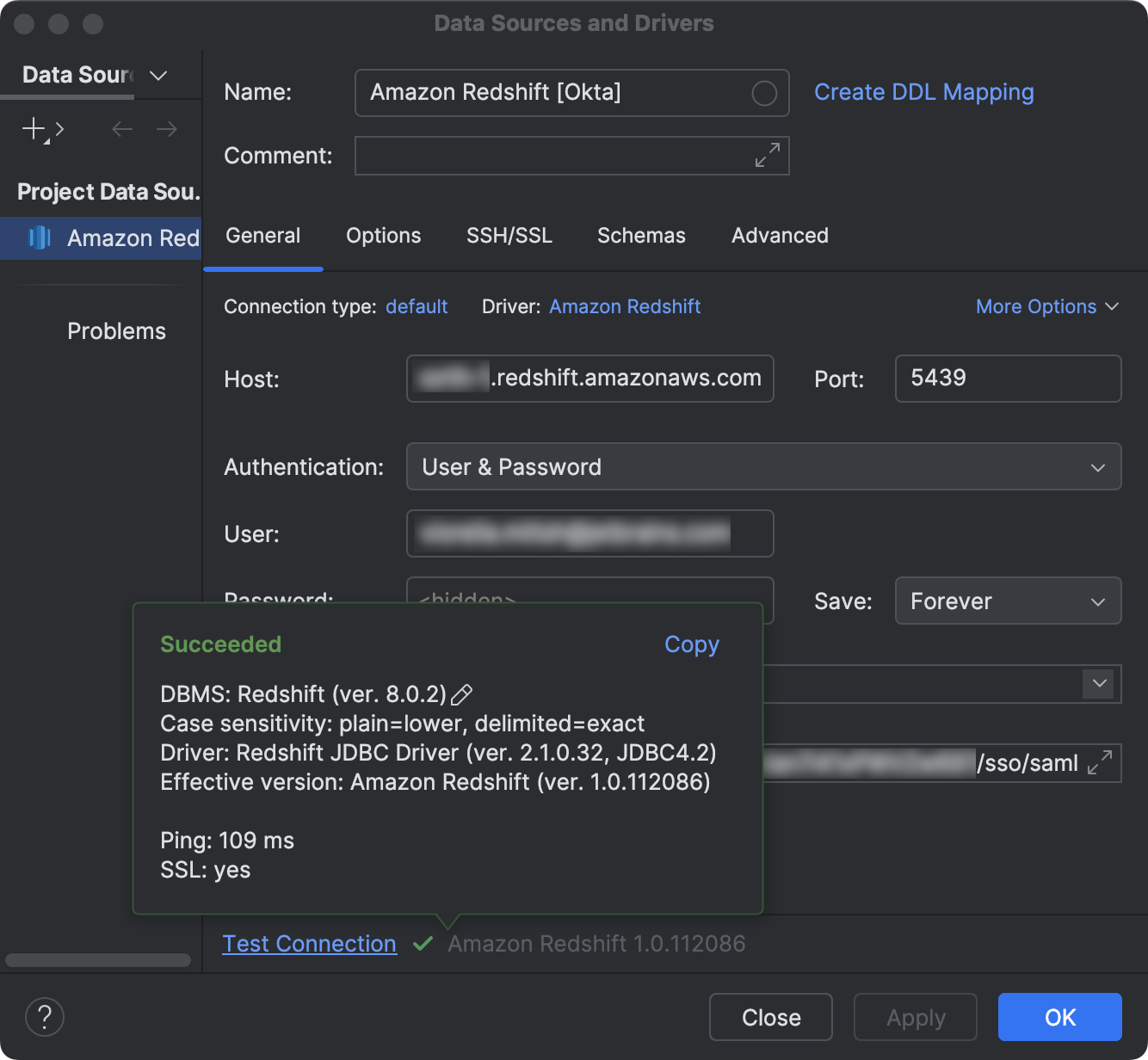Viewport: 1148px width, 1060px height.
Task: Click the OK button
Action: click(1060, 1017)
